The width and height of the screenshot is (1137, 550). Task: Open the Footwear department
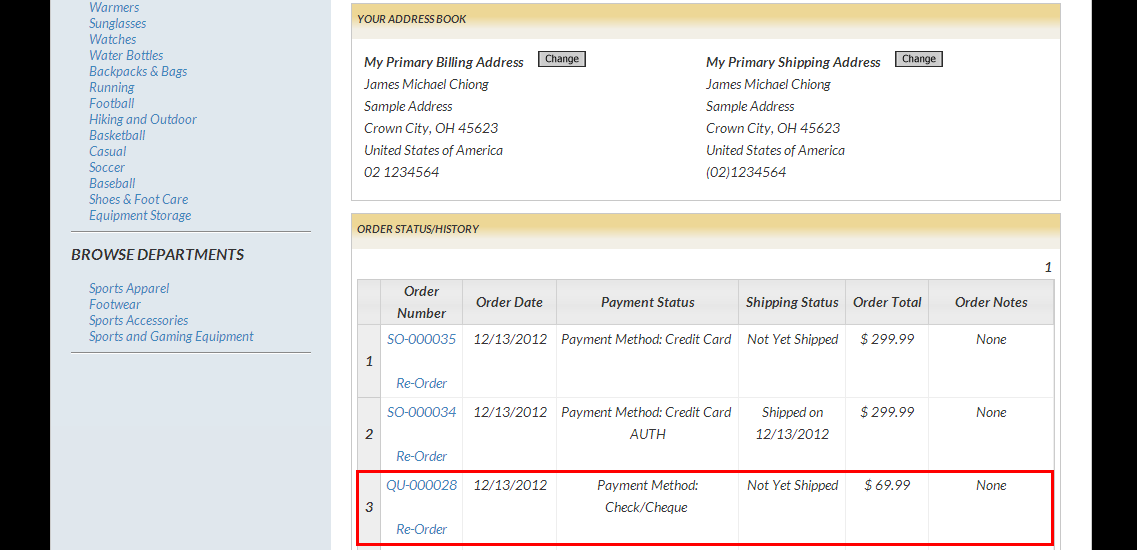[x=115, y=304]
